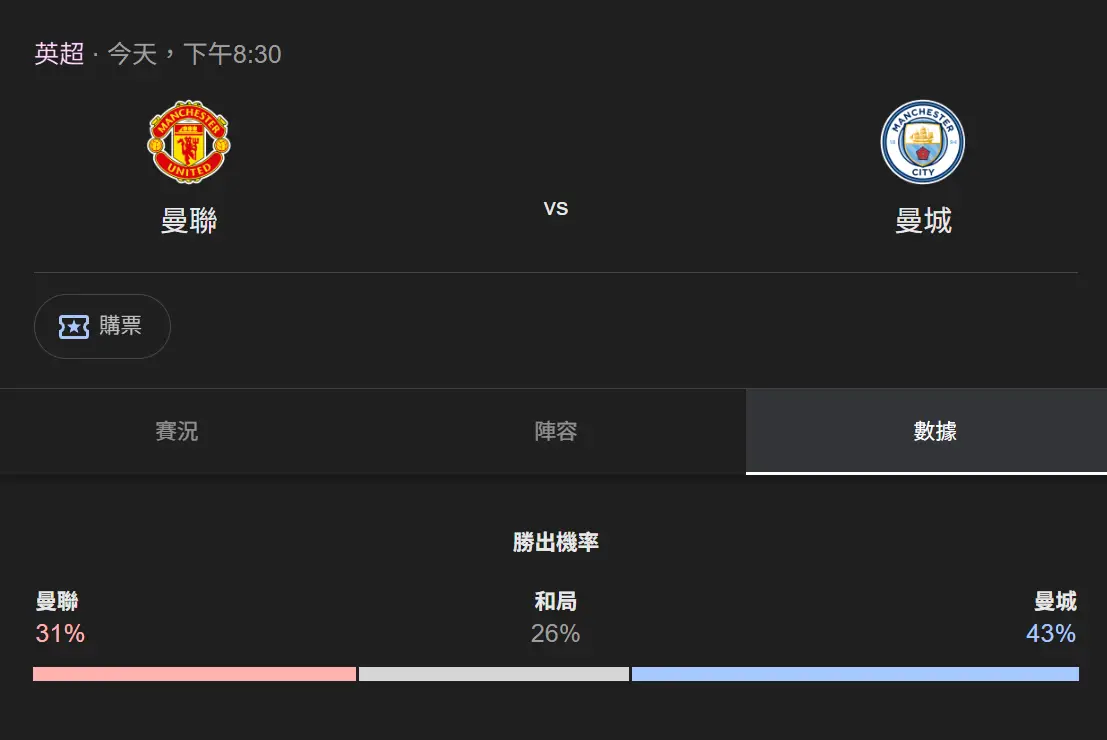Click the 43% 曼城 win percentage
This screenshot has width=1107, height=740.
[1050, 633]
